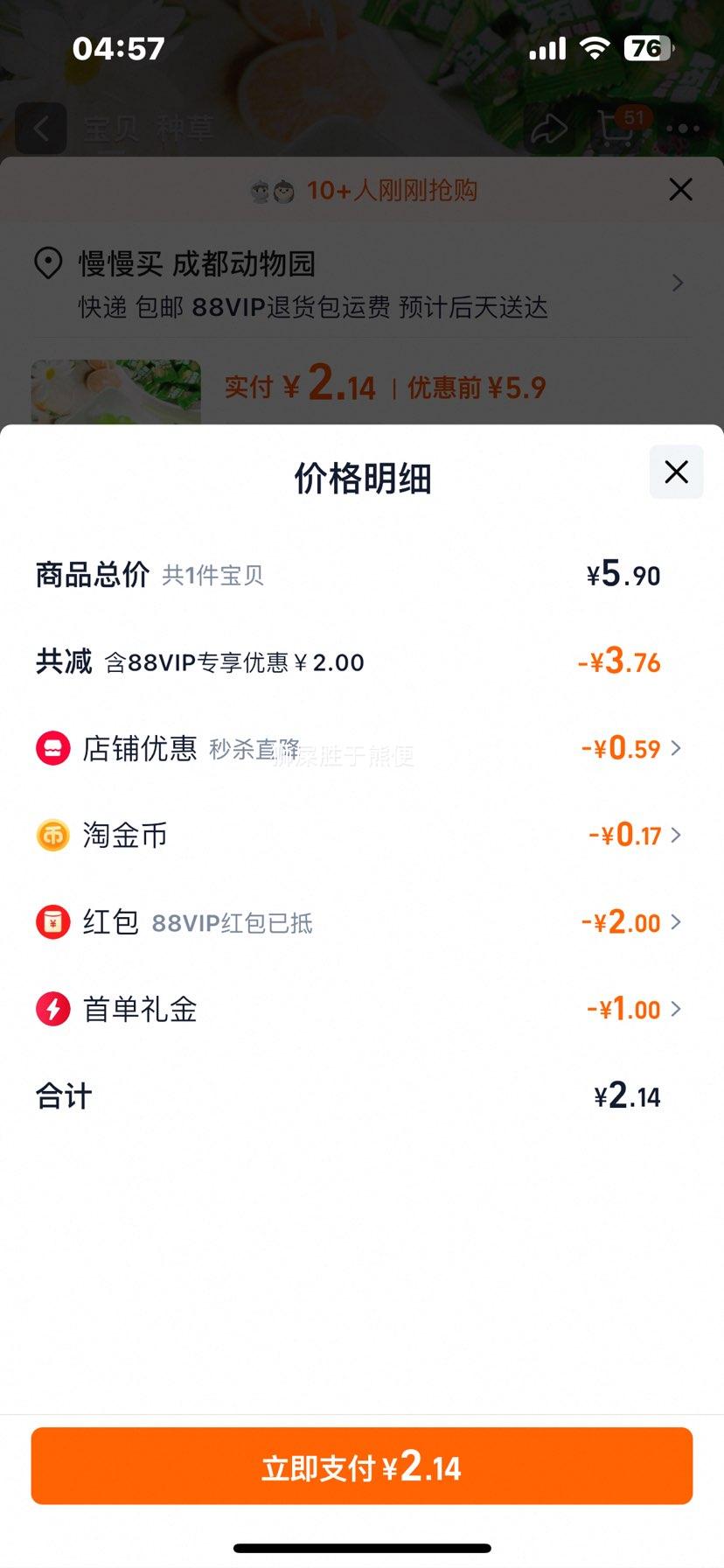Close the 价格明细 price detail sheet
This screenshot has width=724, height=1568.
(x=676, y=472)
